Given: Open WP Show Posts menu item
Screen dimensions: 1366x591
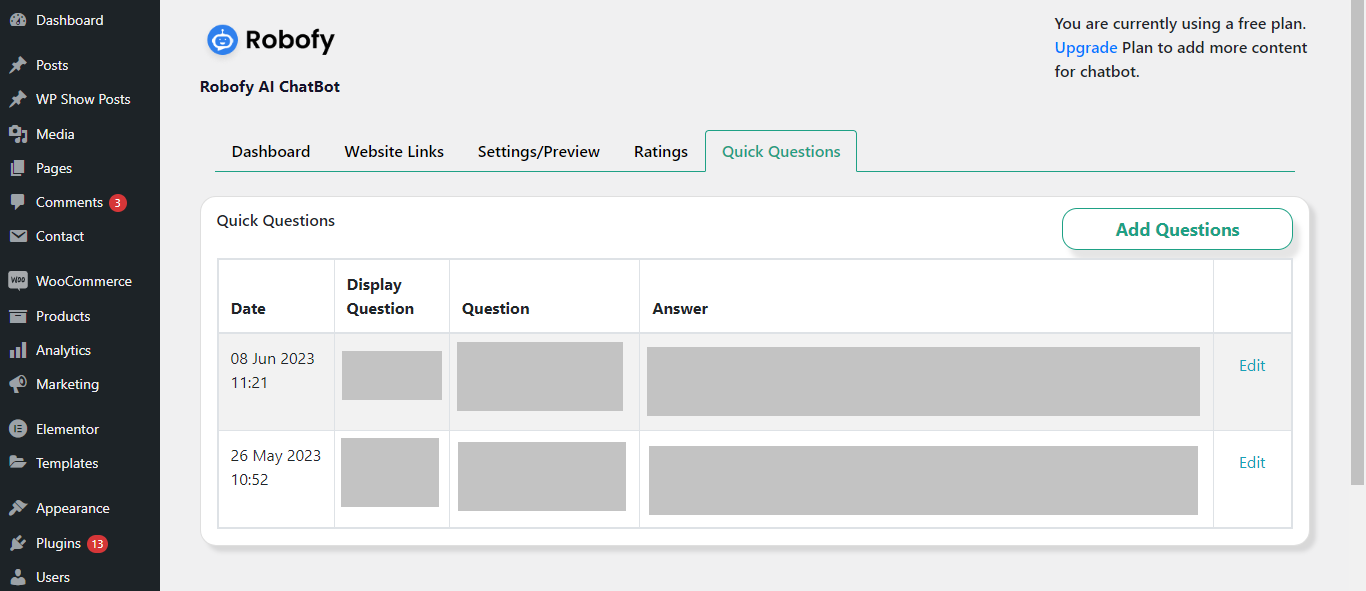Looking at the screenshot, I should click(83, 99).
